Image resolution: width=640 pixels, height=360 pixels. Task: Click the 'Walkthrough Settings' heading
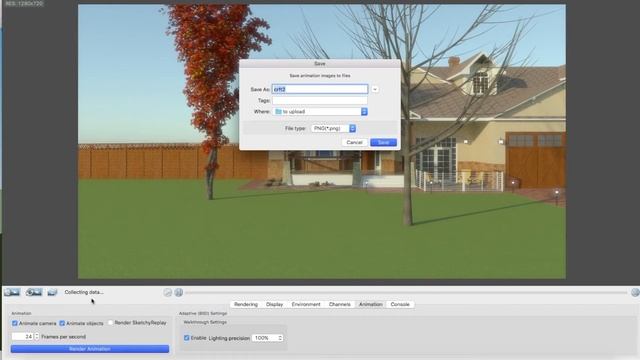[x=205, y=322]
